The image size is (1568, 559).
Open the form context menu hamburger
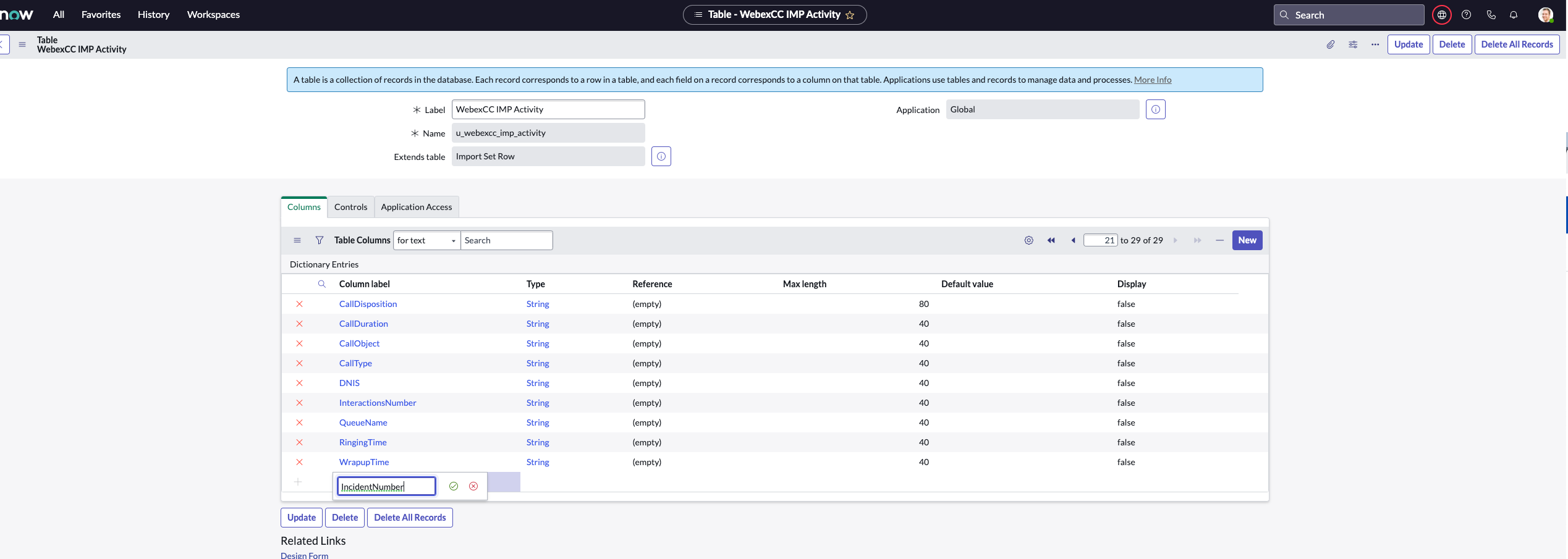point(22,44)
